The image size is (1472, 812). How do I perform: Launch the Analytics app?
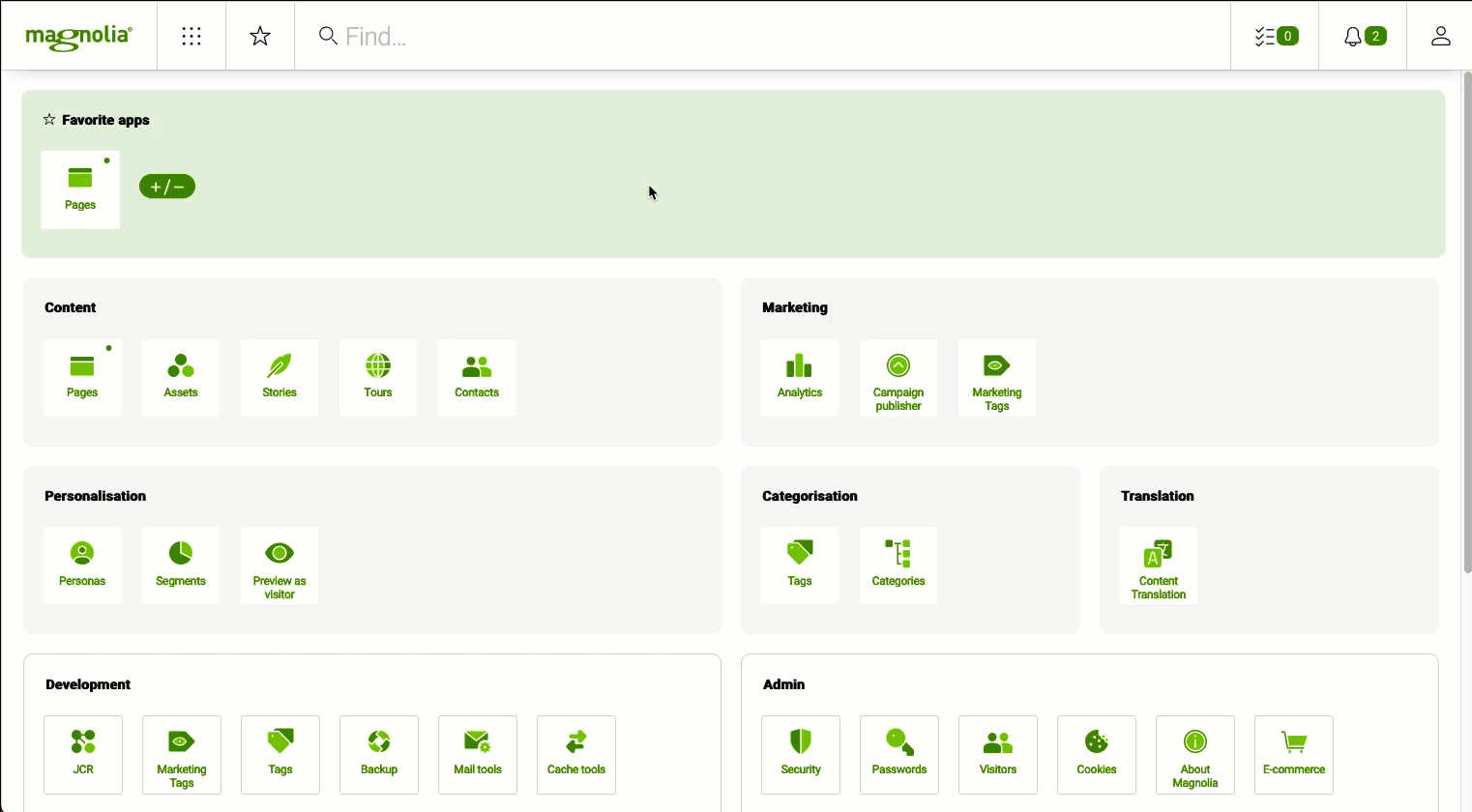click(800, 377)
